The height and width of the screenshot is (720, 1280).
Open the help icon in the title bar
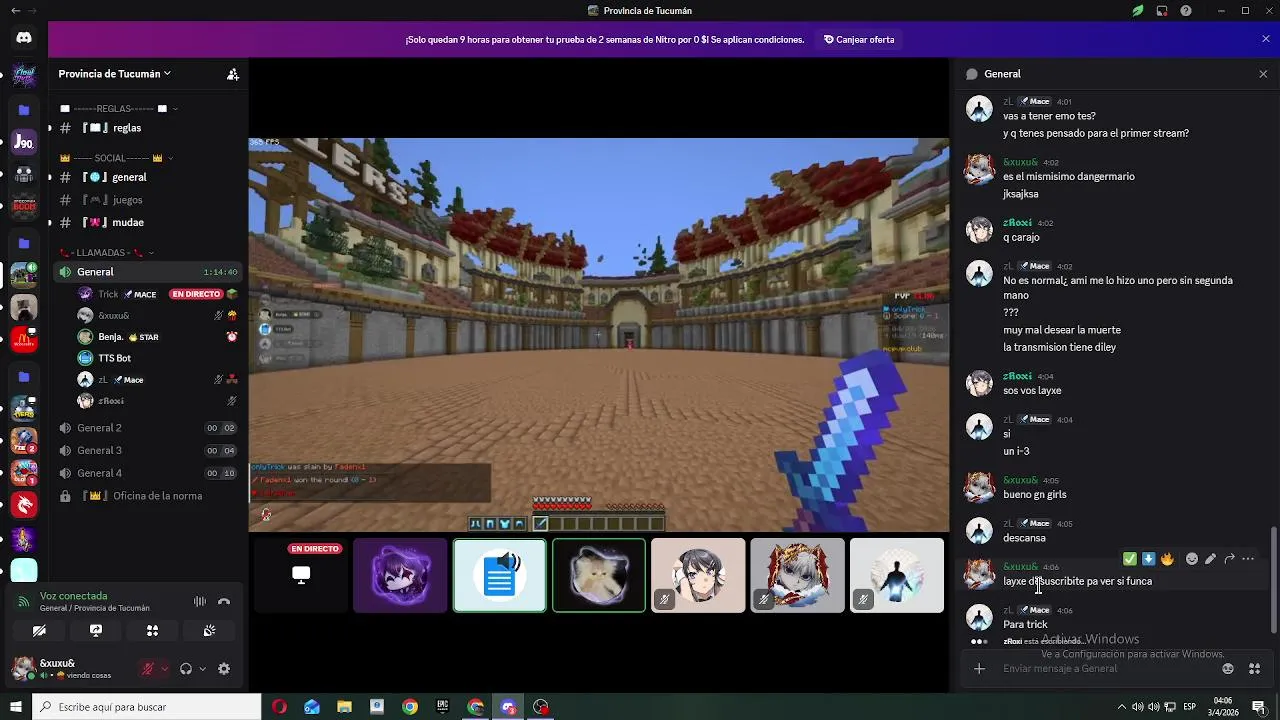1186,11
